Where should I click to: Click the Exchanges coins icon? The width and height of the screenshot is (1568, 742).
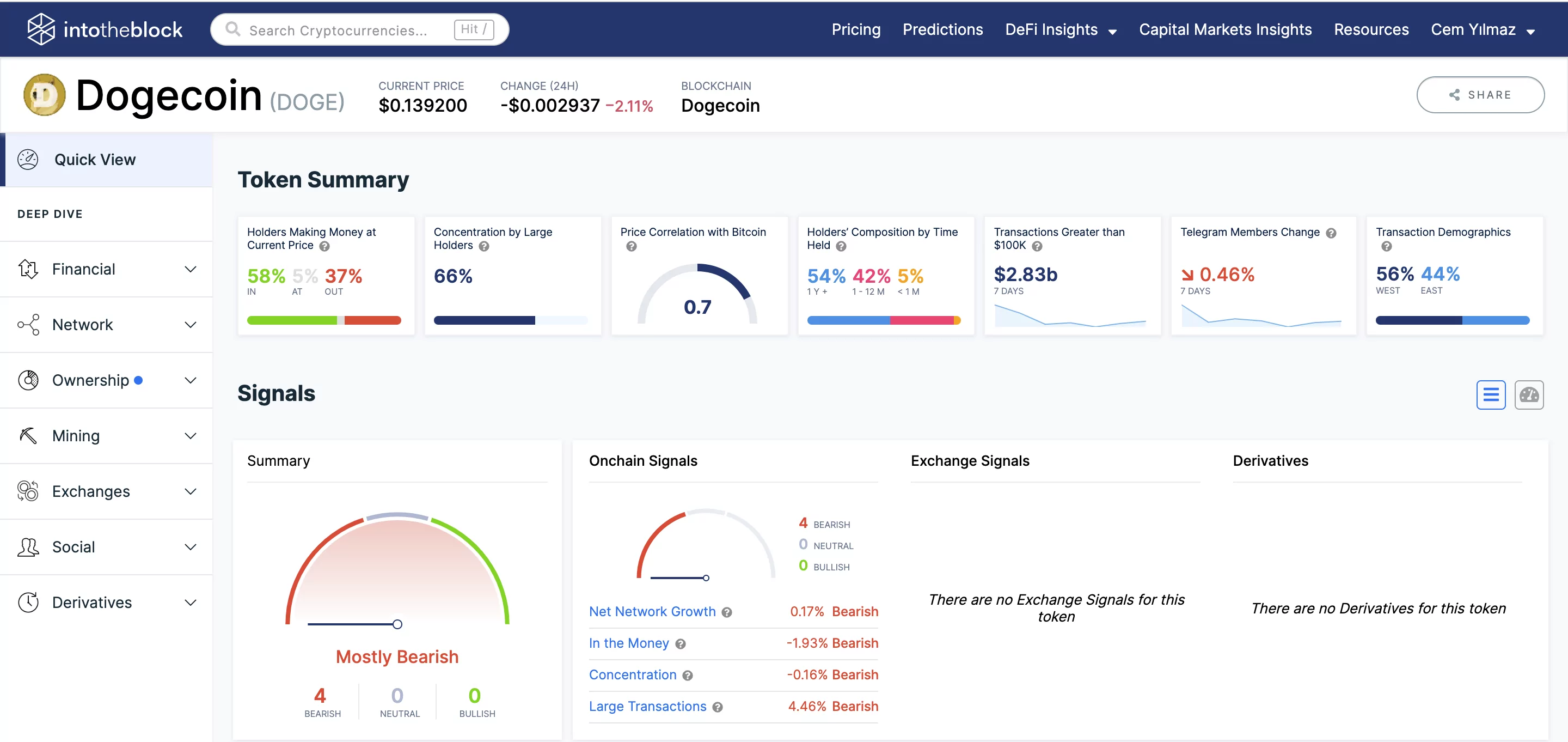pos(28,491)
